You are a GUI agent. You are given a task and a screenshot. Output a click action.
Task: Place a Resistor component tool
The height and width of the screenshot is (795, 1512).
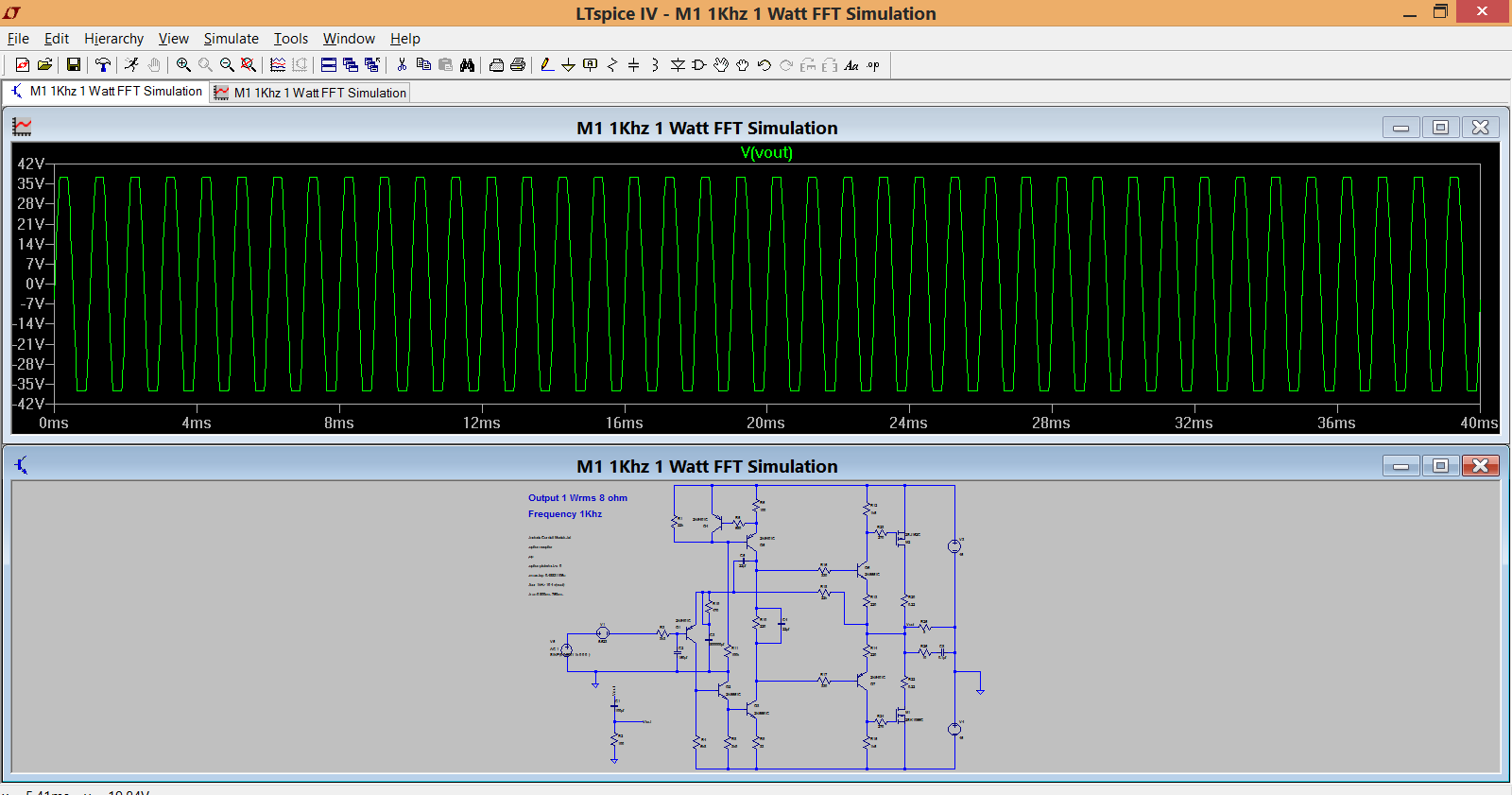click(x=612, y=64)
